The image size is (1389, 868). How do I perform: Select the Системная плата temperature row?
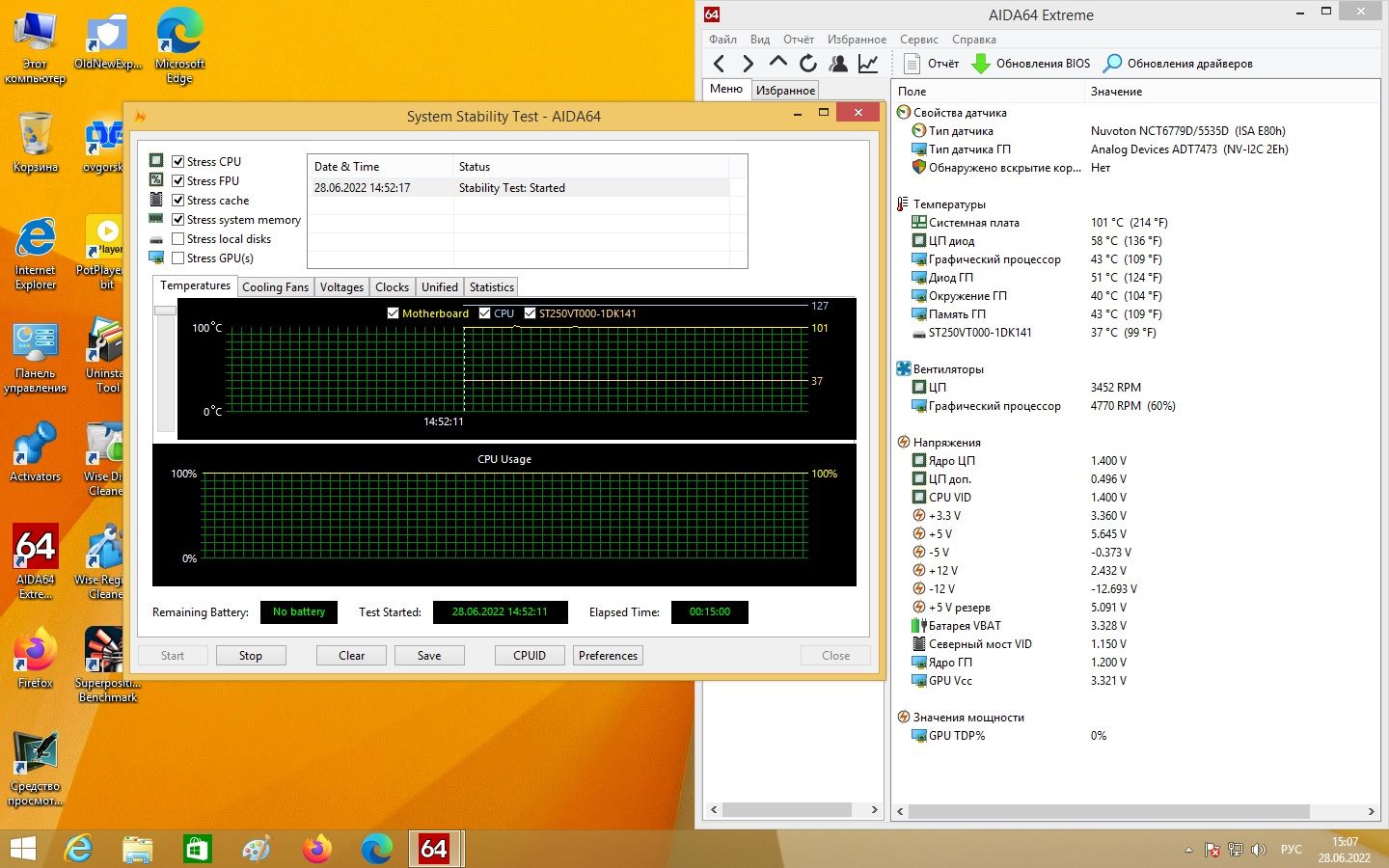pos(1134,223)
